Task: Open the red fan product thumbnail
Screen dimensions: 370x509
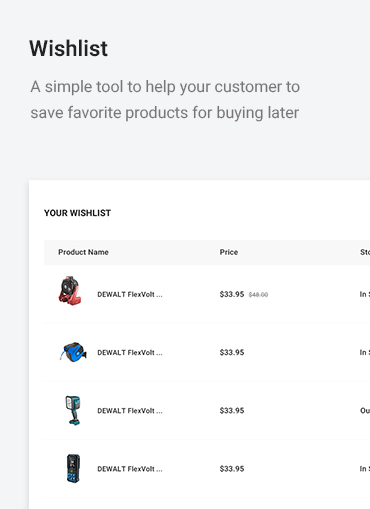Action: tap(70, 291)
